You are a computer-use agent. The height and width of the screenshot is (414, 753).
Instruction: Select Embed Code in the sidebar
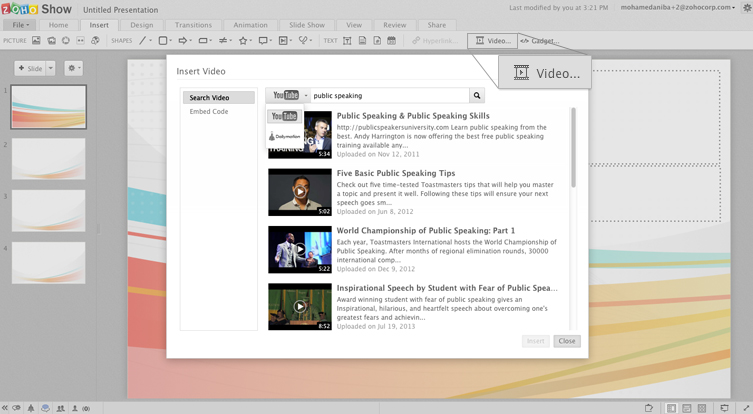coord(209,112)
